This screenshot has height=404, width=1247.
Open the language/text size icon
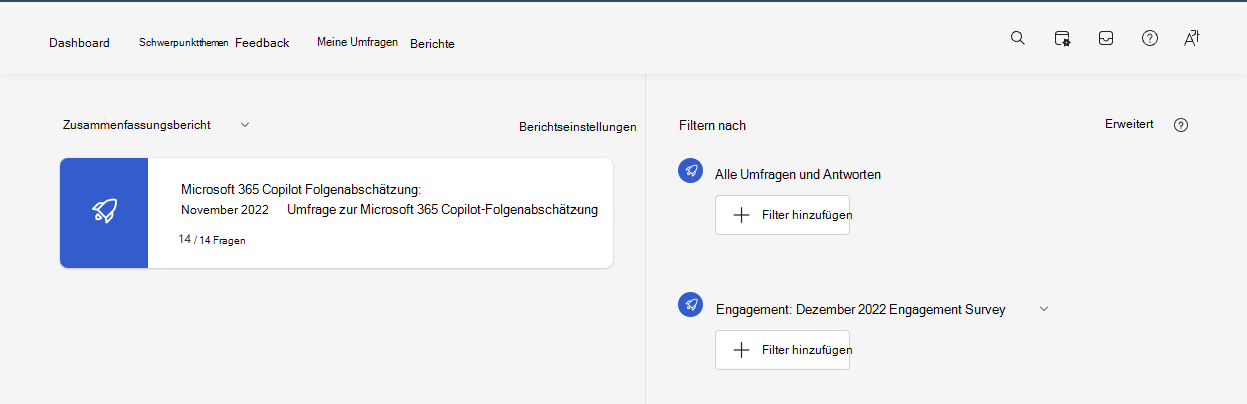1191,38
